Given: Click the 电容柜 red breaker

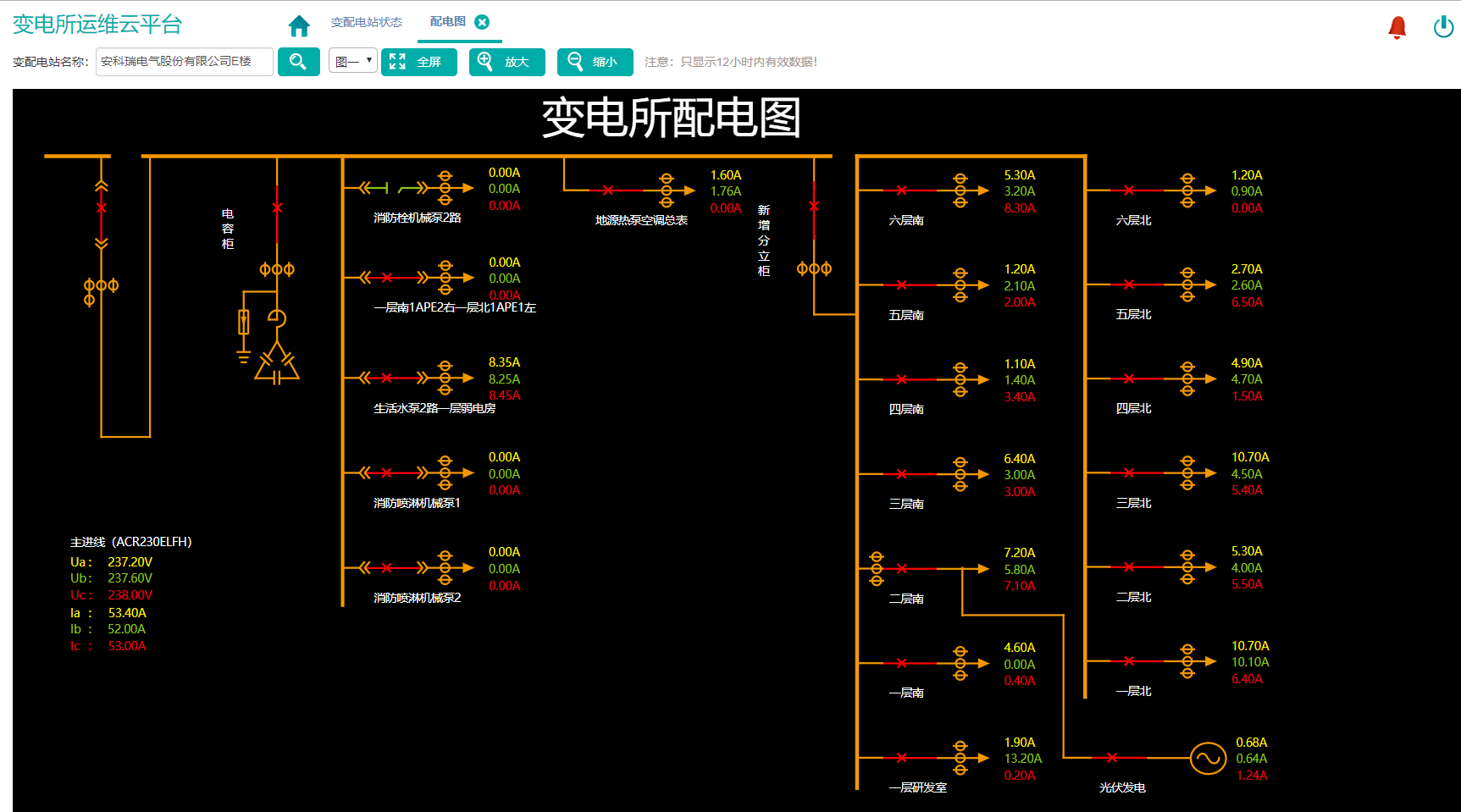Looking at the screenshot, I should coord(277,207).
